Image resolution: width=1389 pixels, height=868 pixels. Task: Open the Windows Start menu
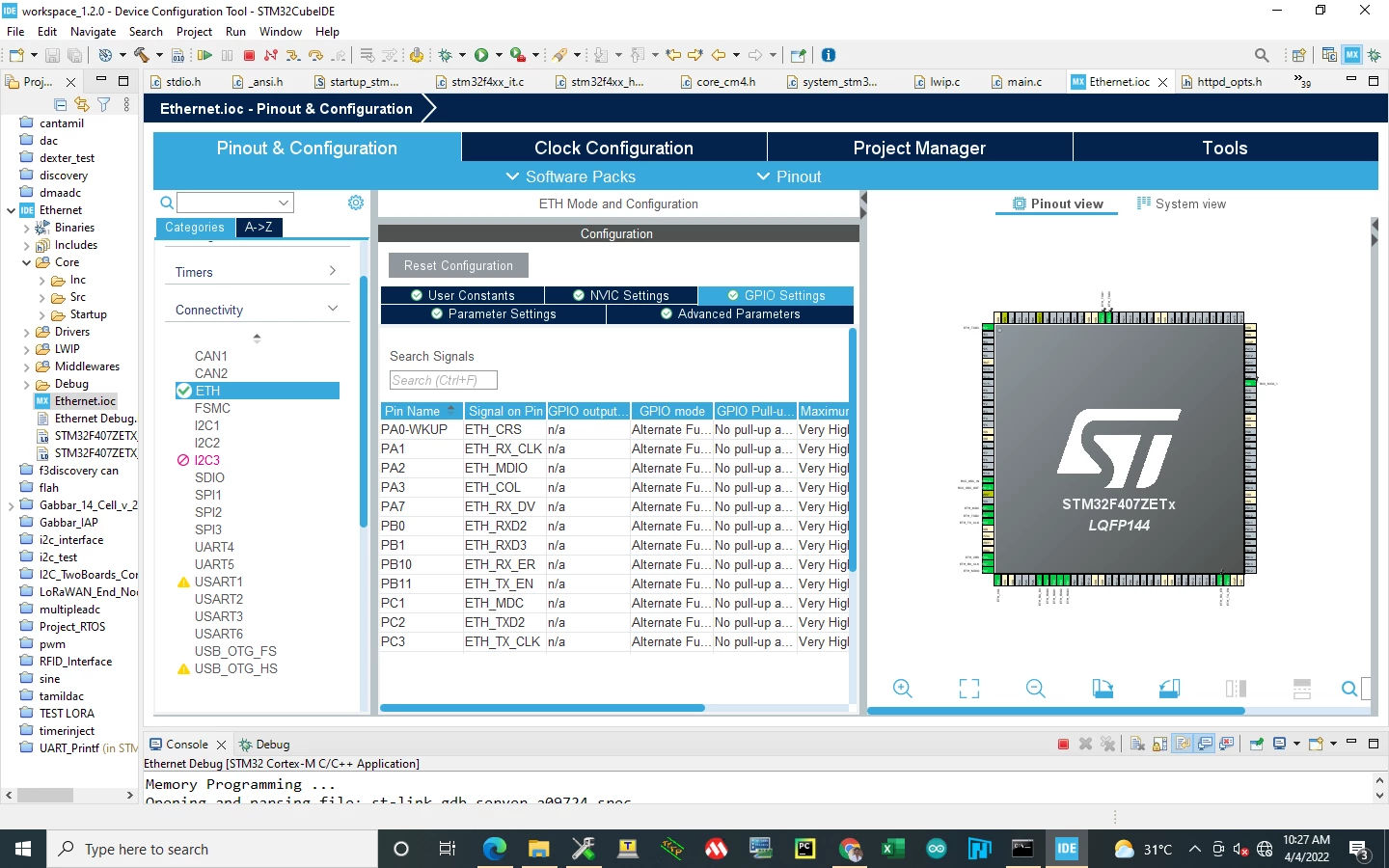pyautogui.click(x=23, y=849)
